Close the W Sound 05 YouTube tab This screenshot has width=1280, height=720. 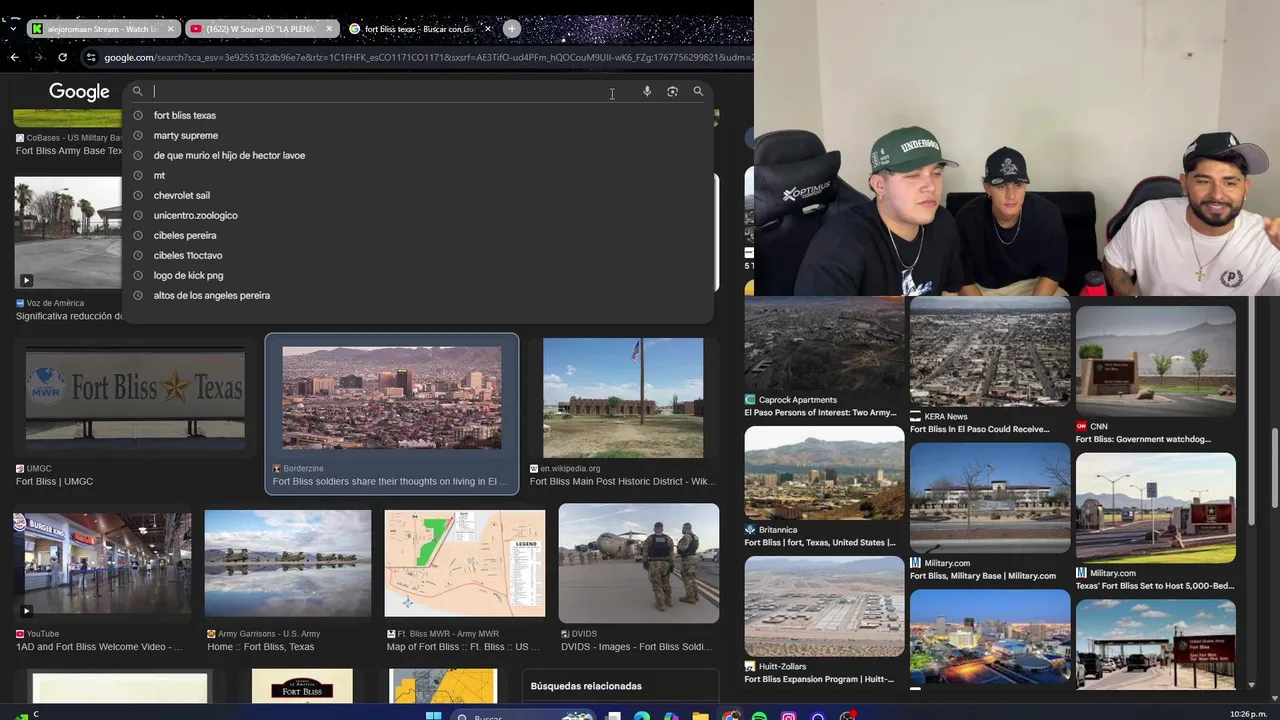click(329, 29)
